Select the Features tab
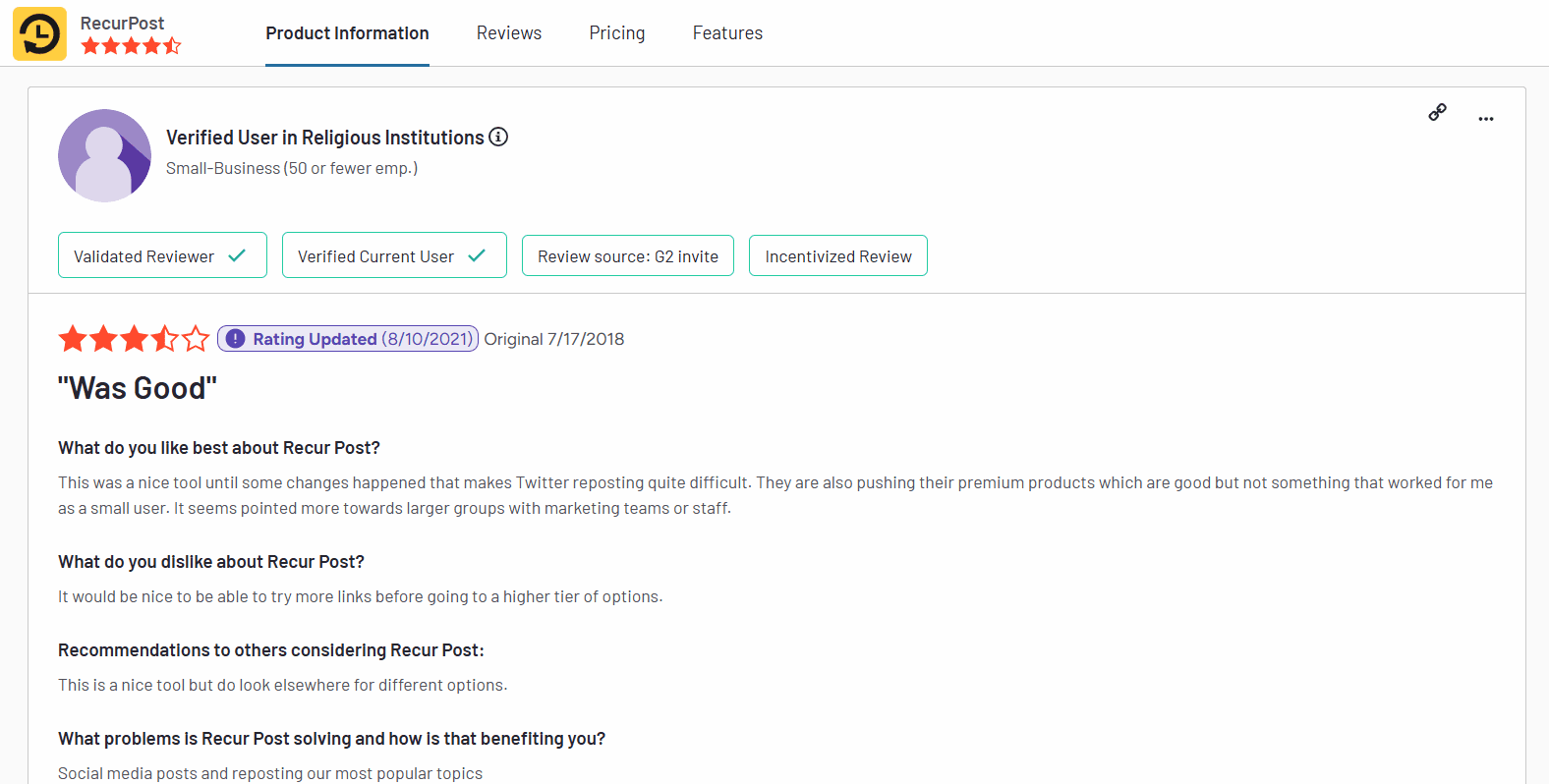Screen dimensions: 1549x784 tap(727, 33)
